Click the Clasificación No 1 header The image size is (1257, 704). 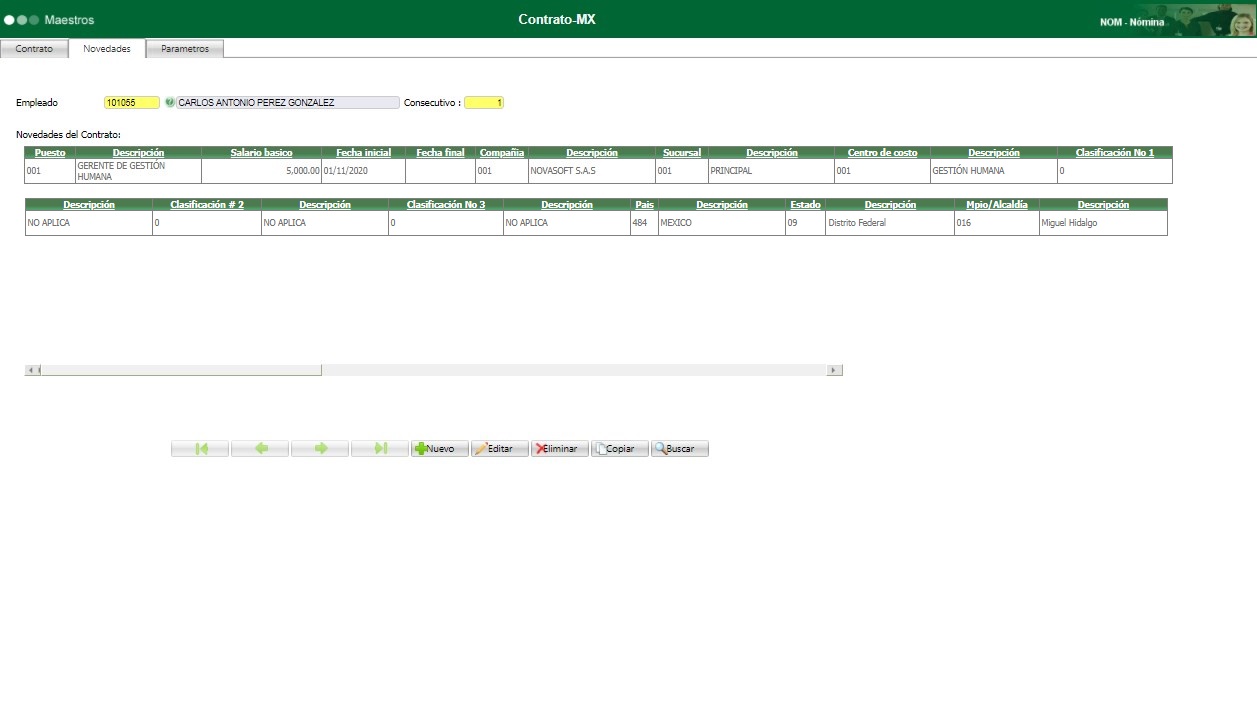point(1115,153)
